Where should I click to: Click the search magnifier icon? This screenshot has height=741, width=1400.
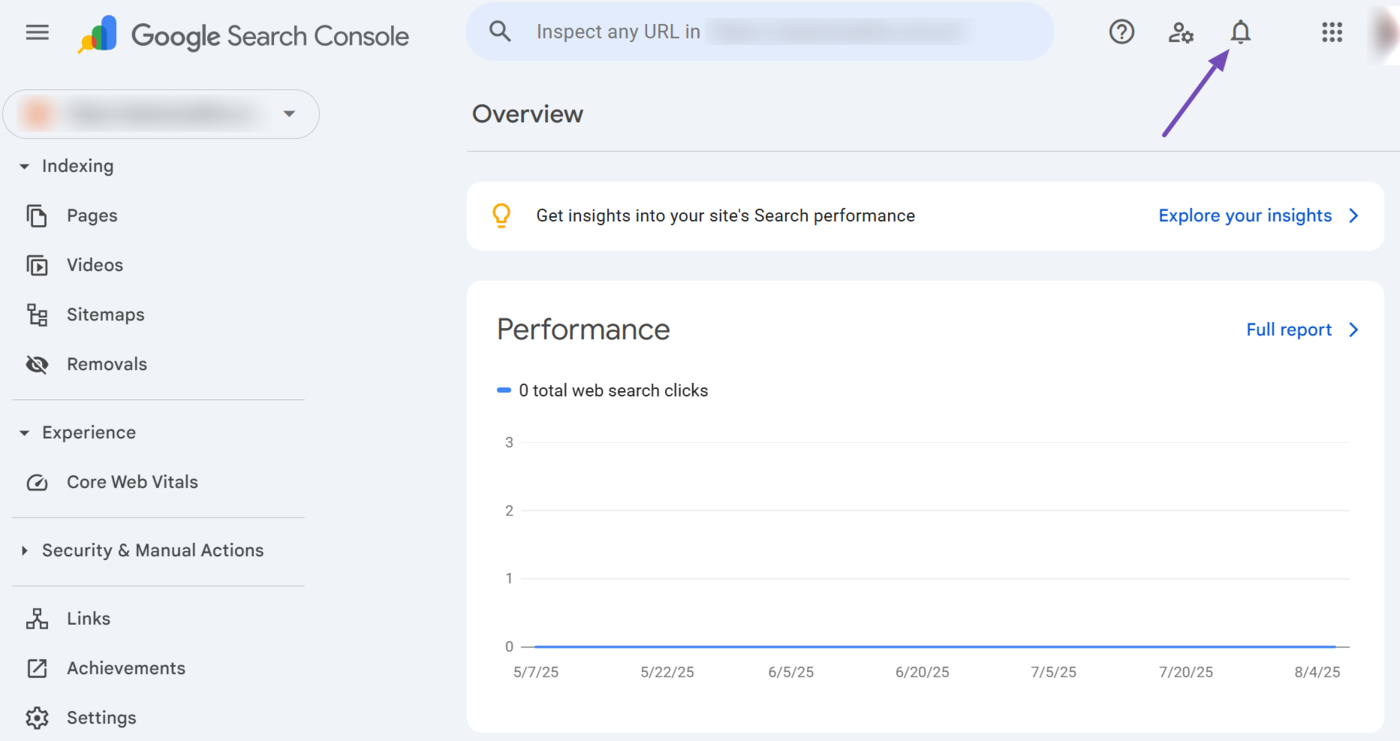(x=500, y=32)
